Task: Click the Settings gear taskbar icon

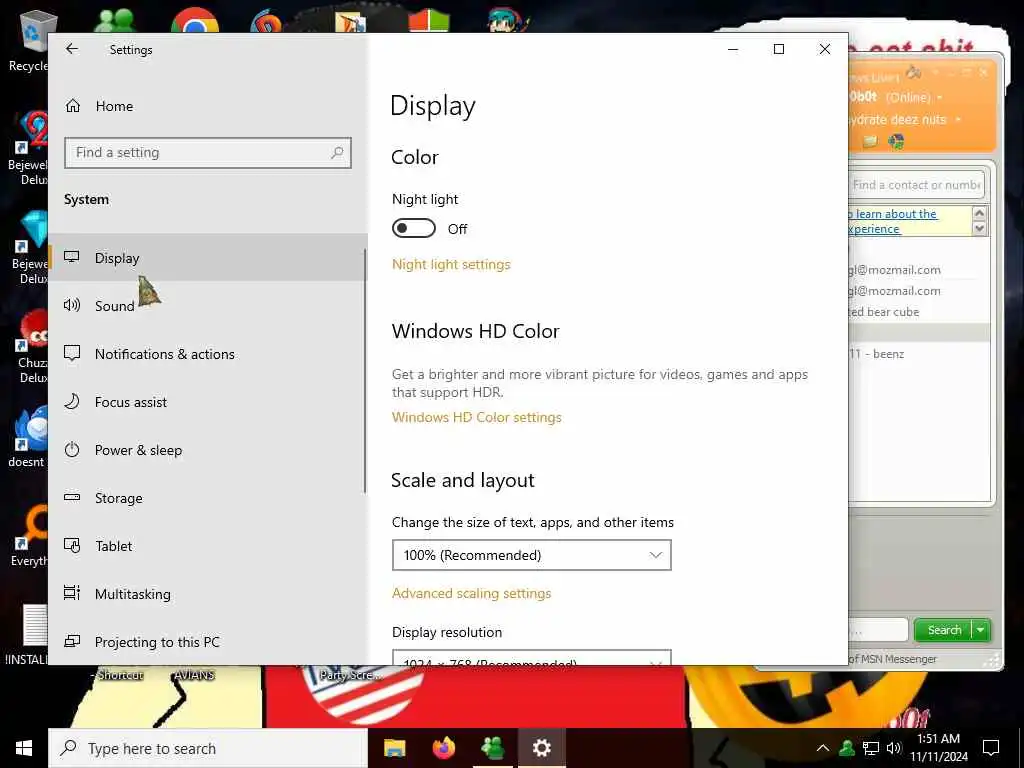Action: (x=541, y=748)
